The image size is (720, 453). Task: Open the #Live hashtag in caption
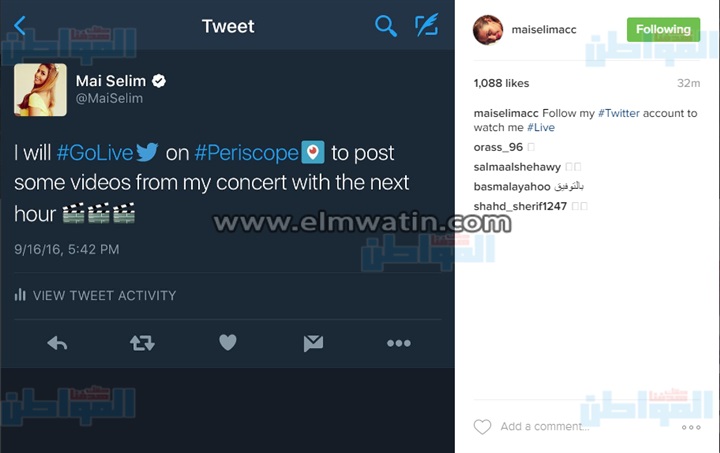(541, 127)
